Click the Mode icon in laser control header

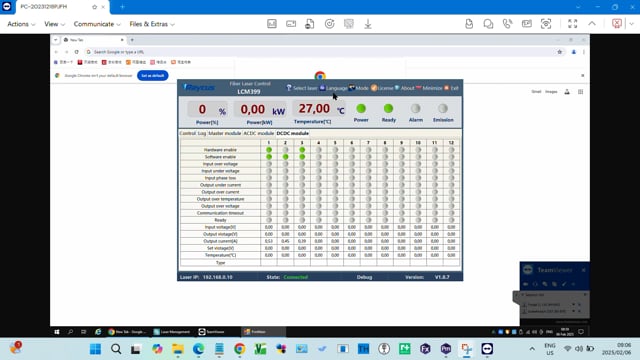coord(352,88)
